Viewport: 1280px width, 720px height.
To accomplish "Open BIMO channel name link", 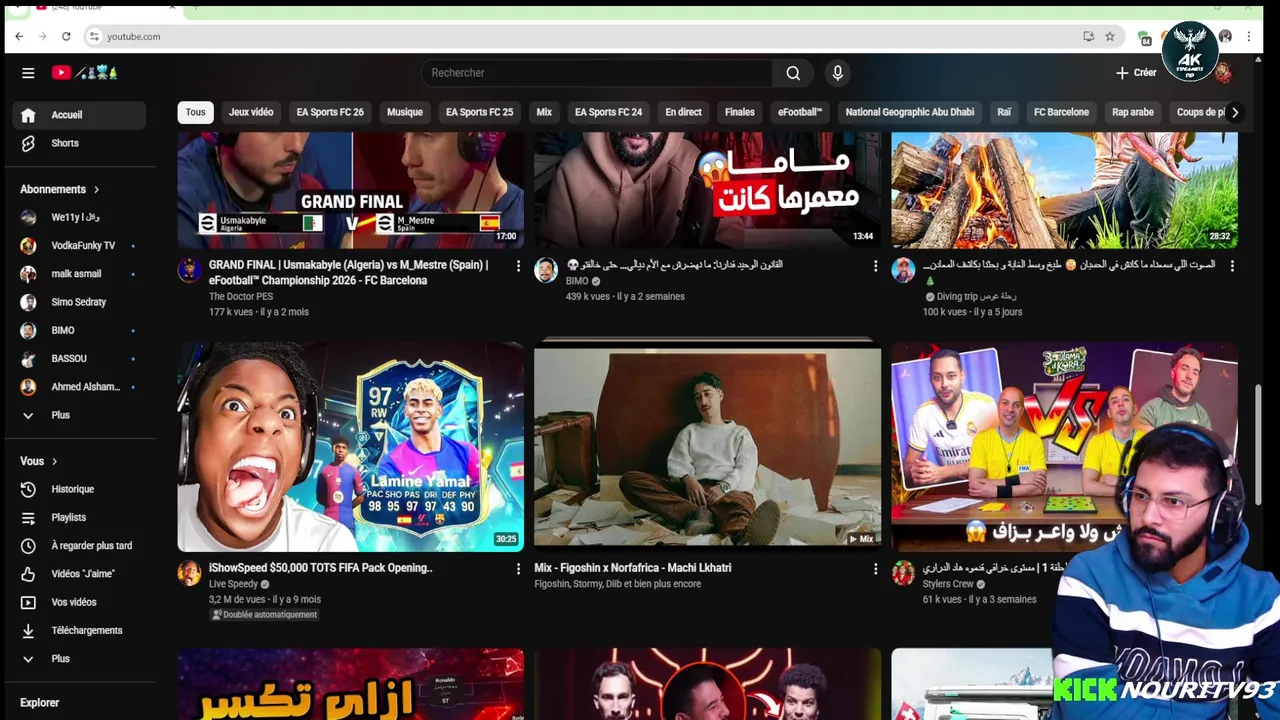I will [577, 281].
